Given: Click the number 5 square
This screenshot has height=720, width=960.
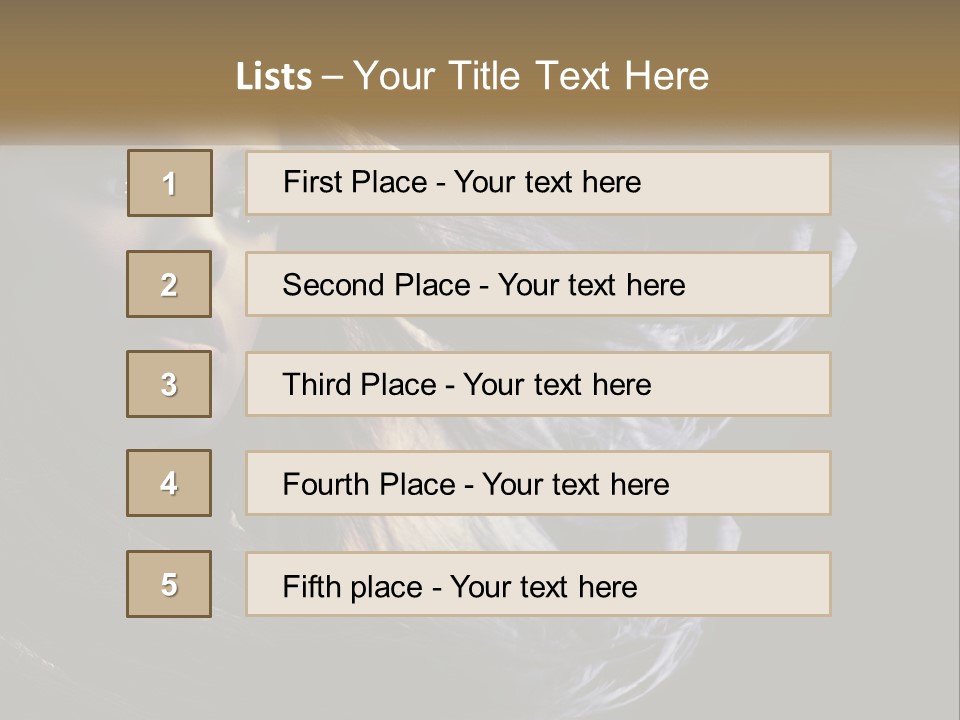Looking at the screenshot, I should coord(169,584).
